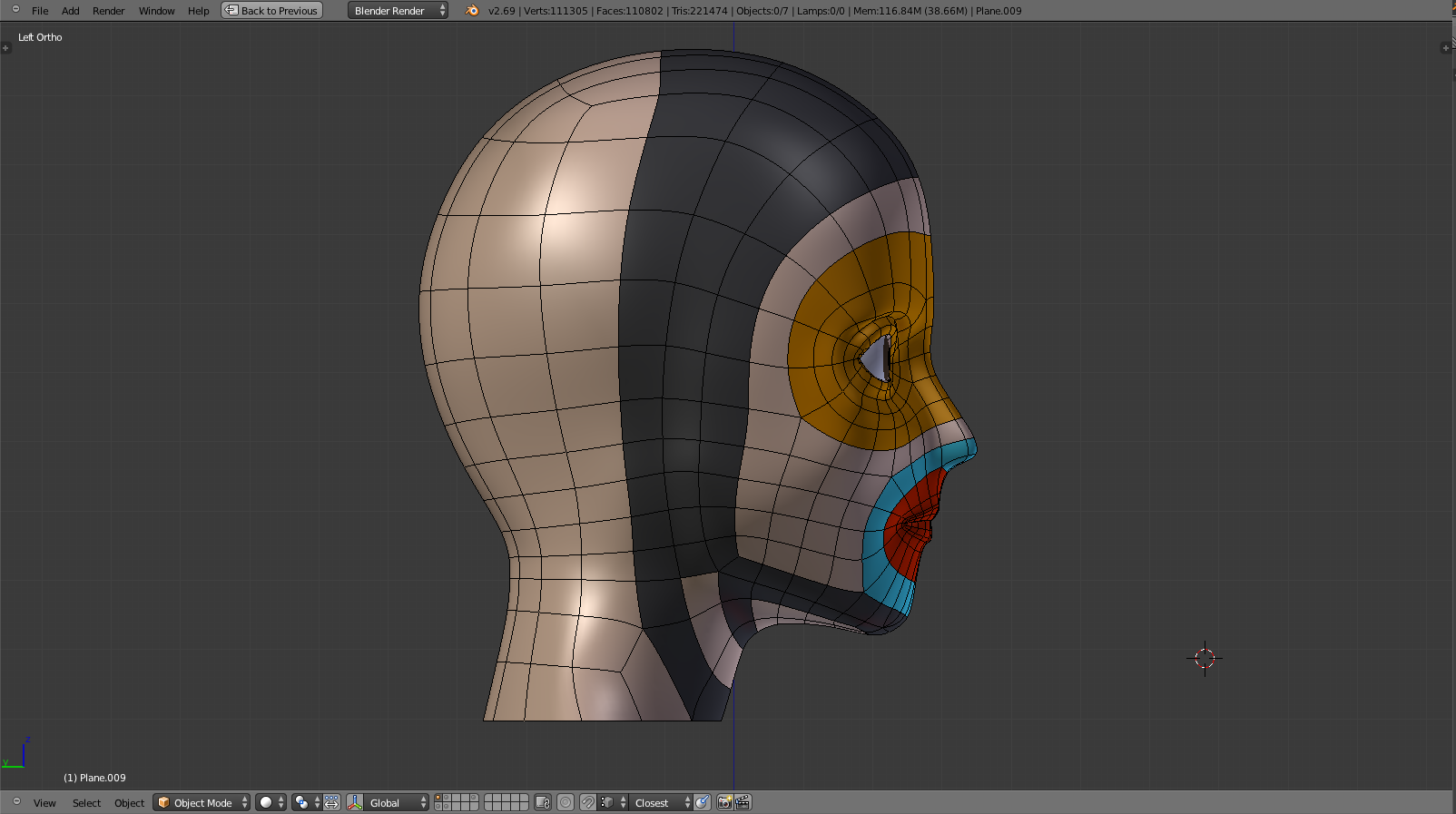Click the (1) Plane.009 viewport label
This screenshot has height=814, width=1456.
point(94,778)
